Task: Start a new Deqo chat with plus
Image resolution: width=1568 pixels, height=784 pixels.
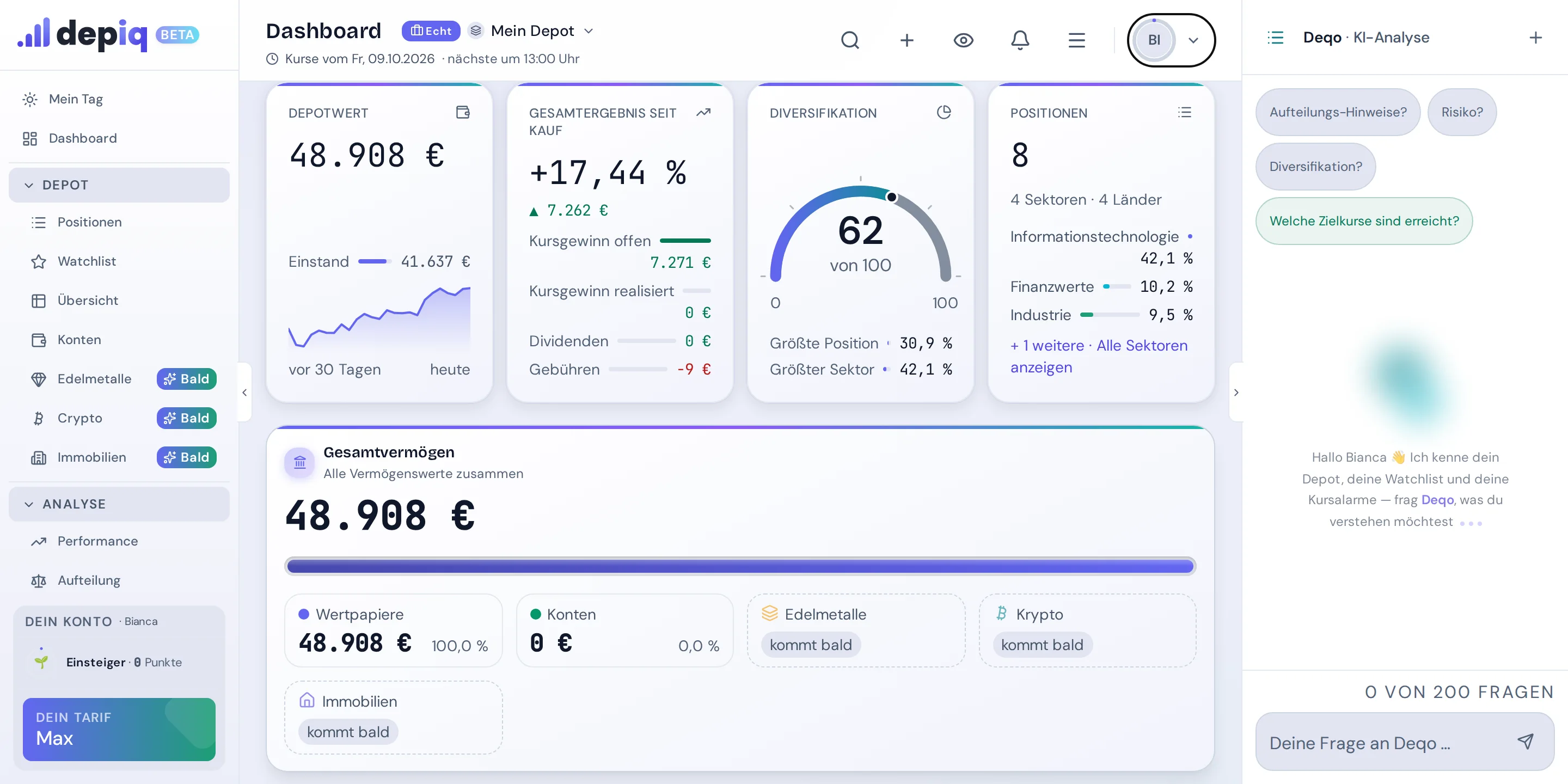Action: [x=1536, y=38]
